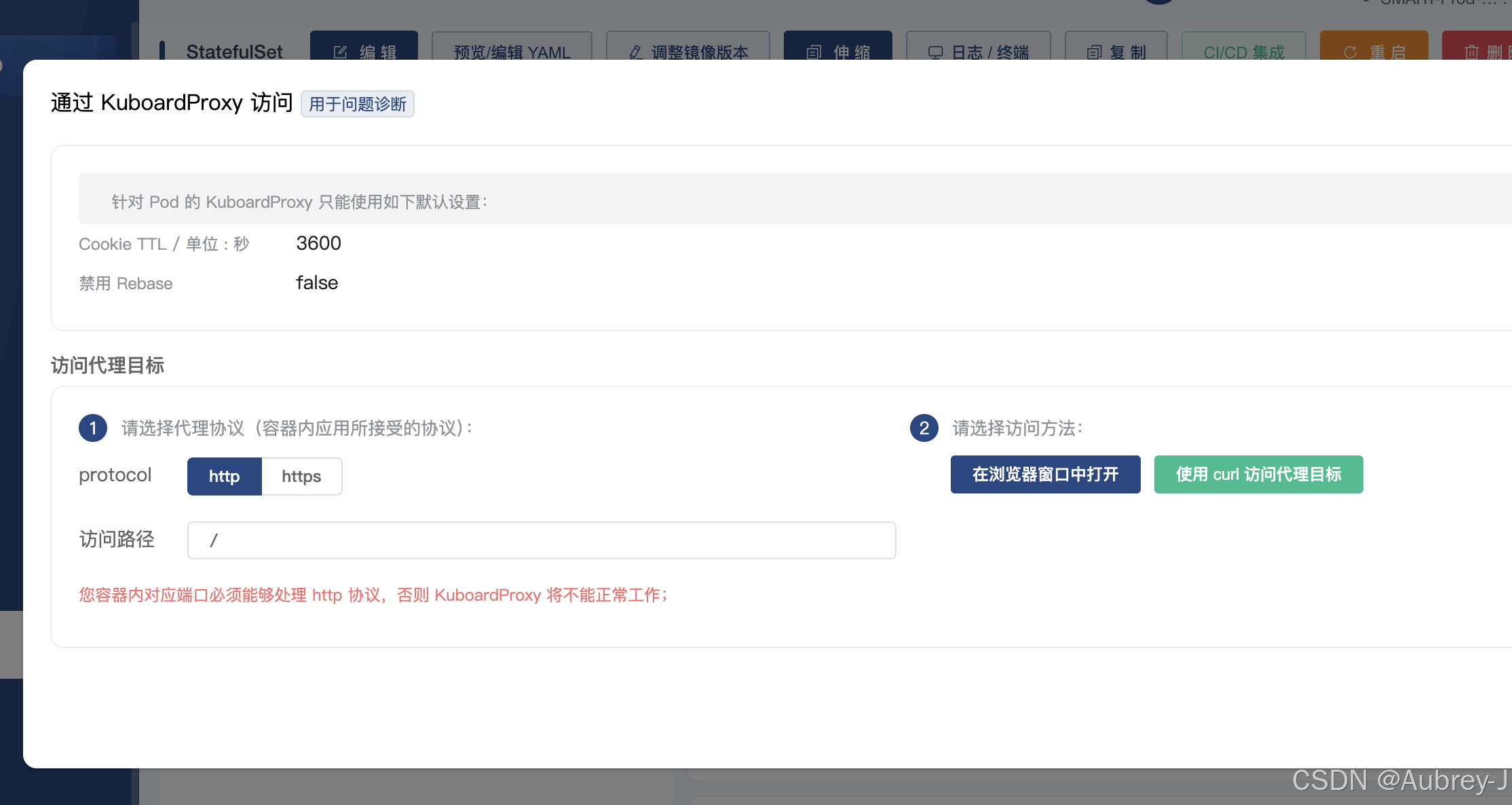The image size is (1512, 805).
Task: Click the edit icon on 编辑 button
Action: click(x=341, y=52)
